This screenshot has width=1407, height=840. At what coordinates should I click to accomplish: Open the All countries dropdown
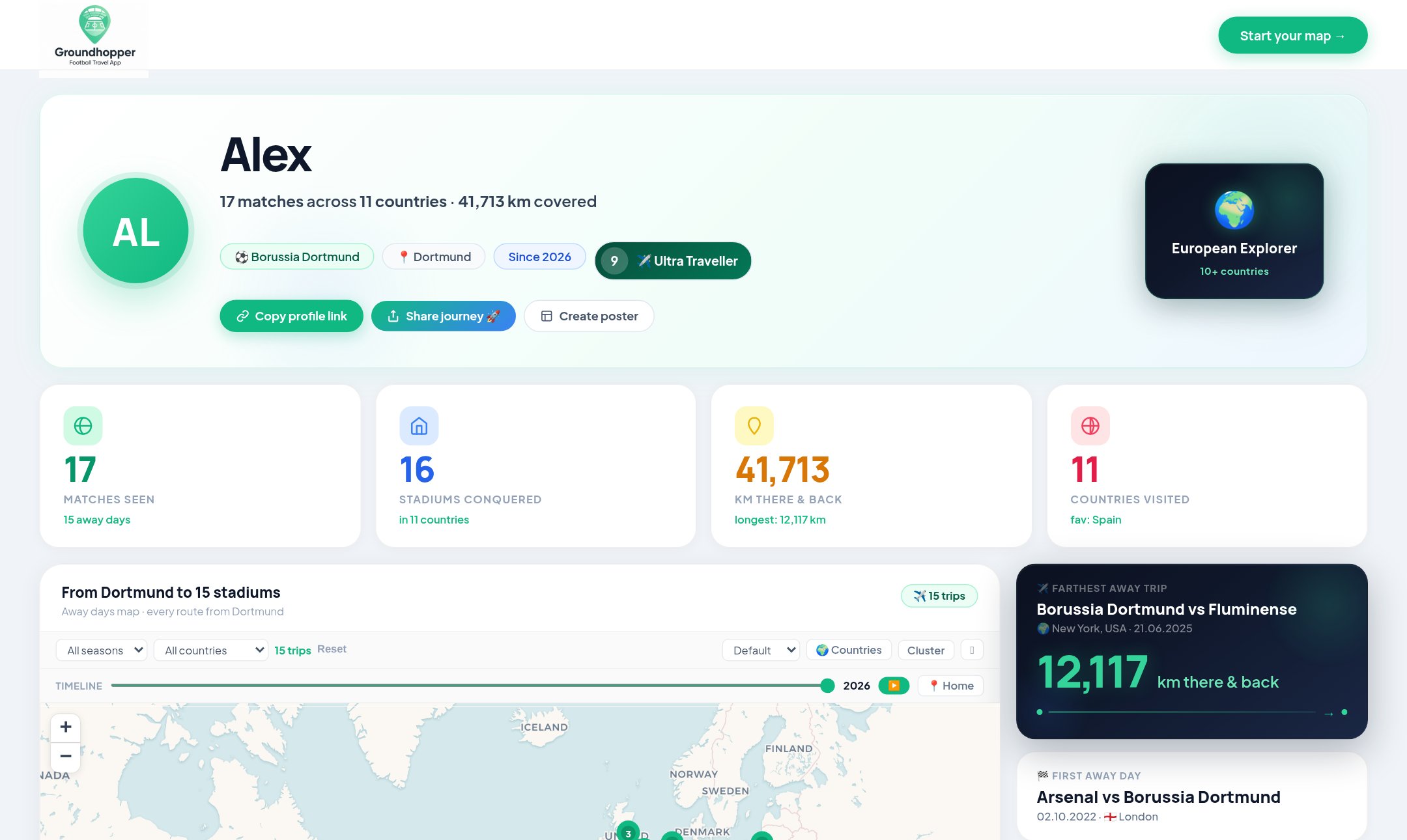[x=211, y=650]
